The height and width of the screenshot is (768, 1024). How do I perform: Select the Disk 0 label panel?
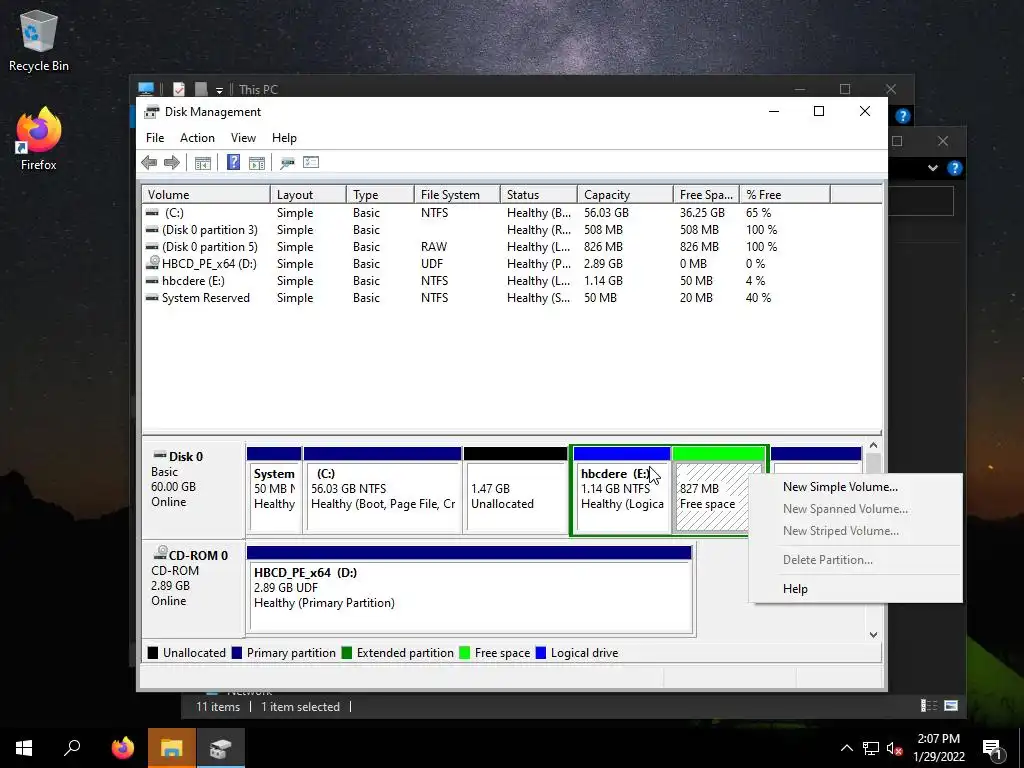click(193, 488)
